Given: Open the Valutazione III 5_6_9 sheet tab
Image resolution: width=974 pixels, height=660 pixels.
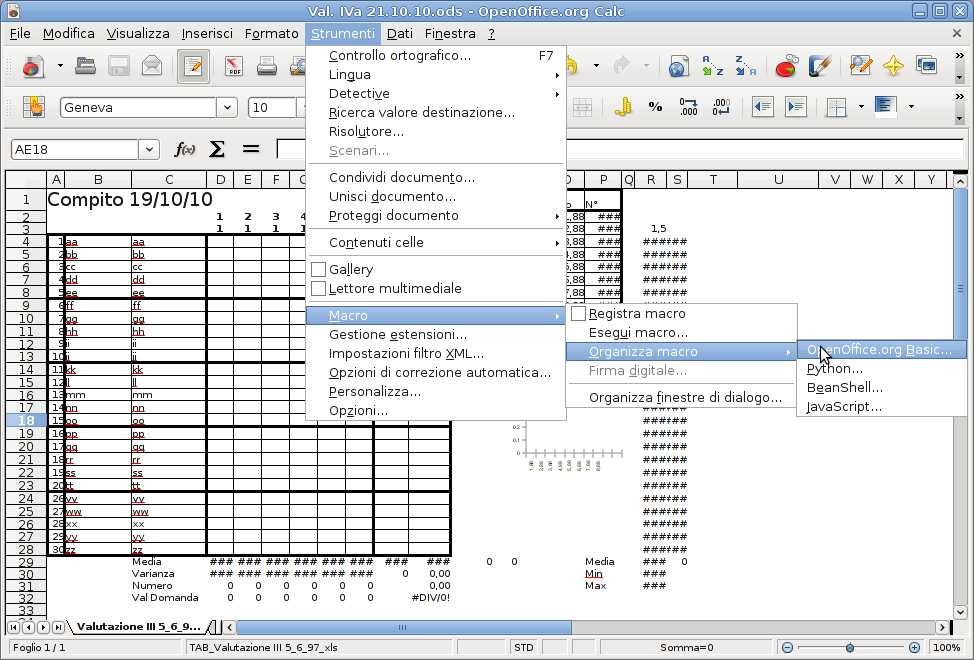Looking at the screenshot, I should click(x=138, y=626).
